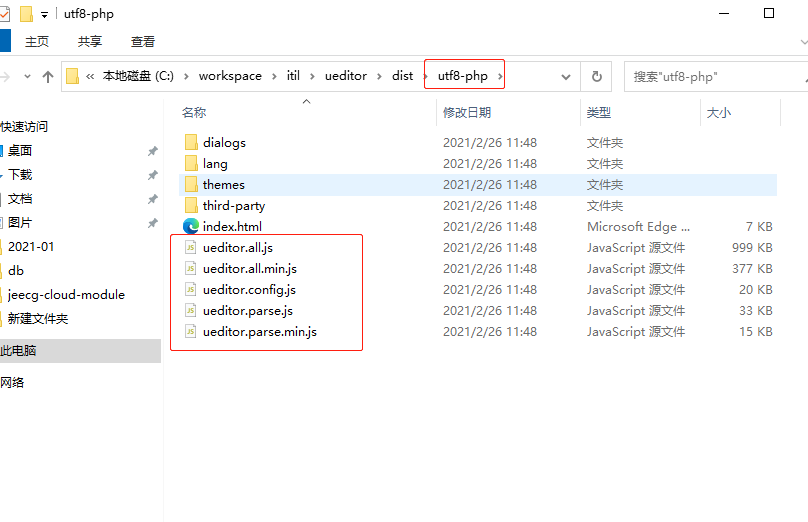Image resolution: width=808 pixels, height=522 pixels.
Task: Navigate to itil in breadcrumb
Action: click(x=293, y=76)
